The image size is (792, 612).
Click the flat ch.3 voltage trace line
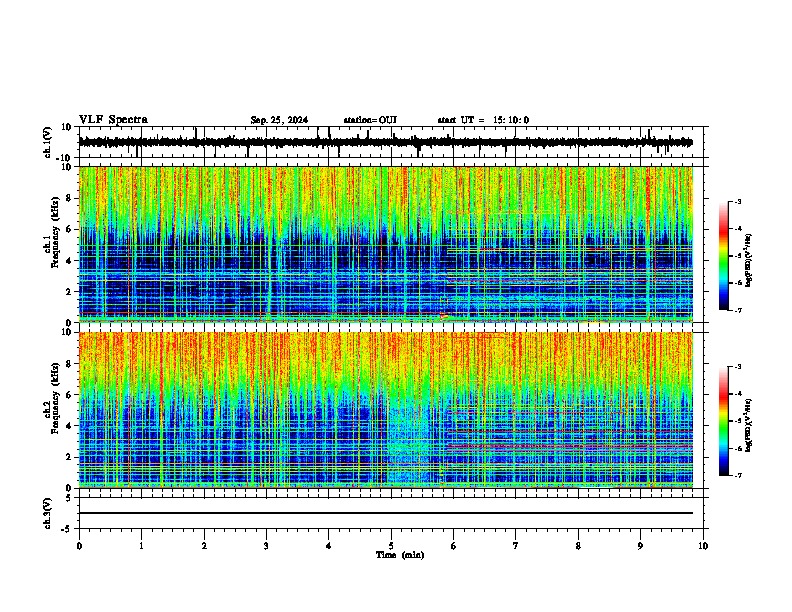tap(385, 513)
